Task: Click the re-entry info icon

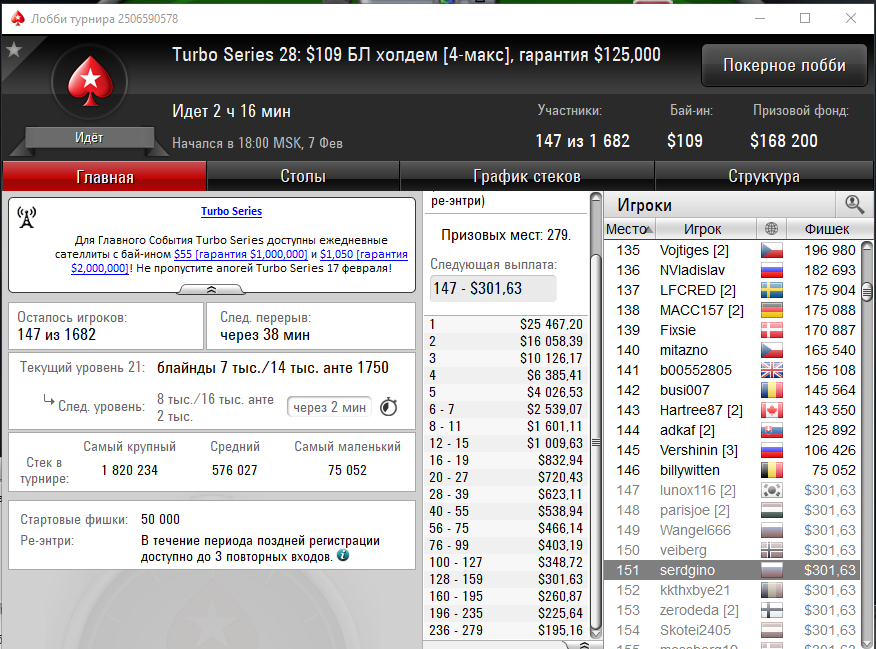Action: point(343,555)
